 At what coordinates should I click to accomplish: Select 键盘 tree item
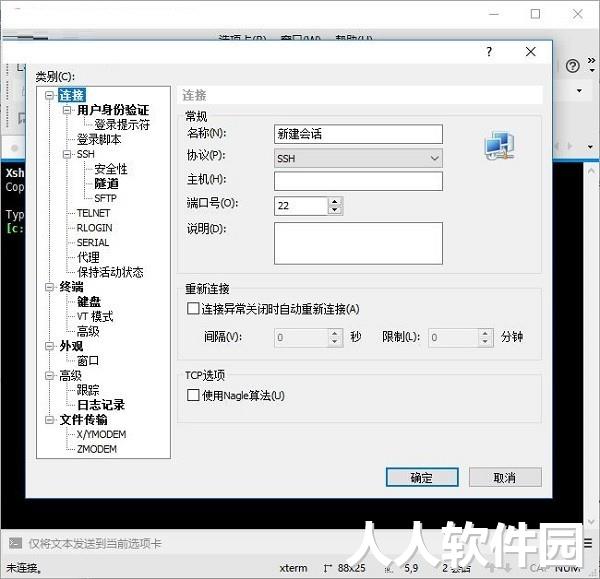click(88, 302)
